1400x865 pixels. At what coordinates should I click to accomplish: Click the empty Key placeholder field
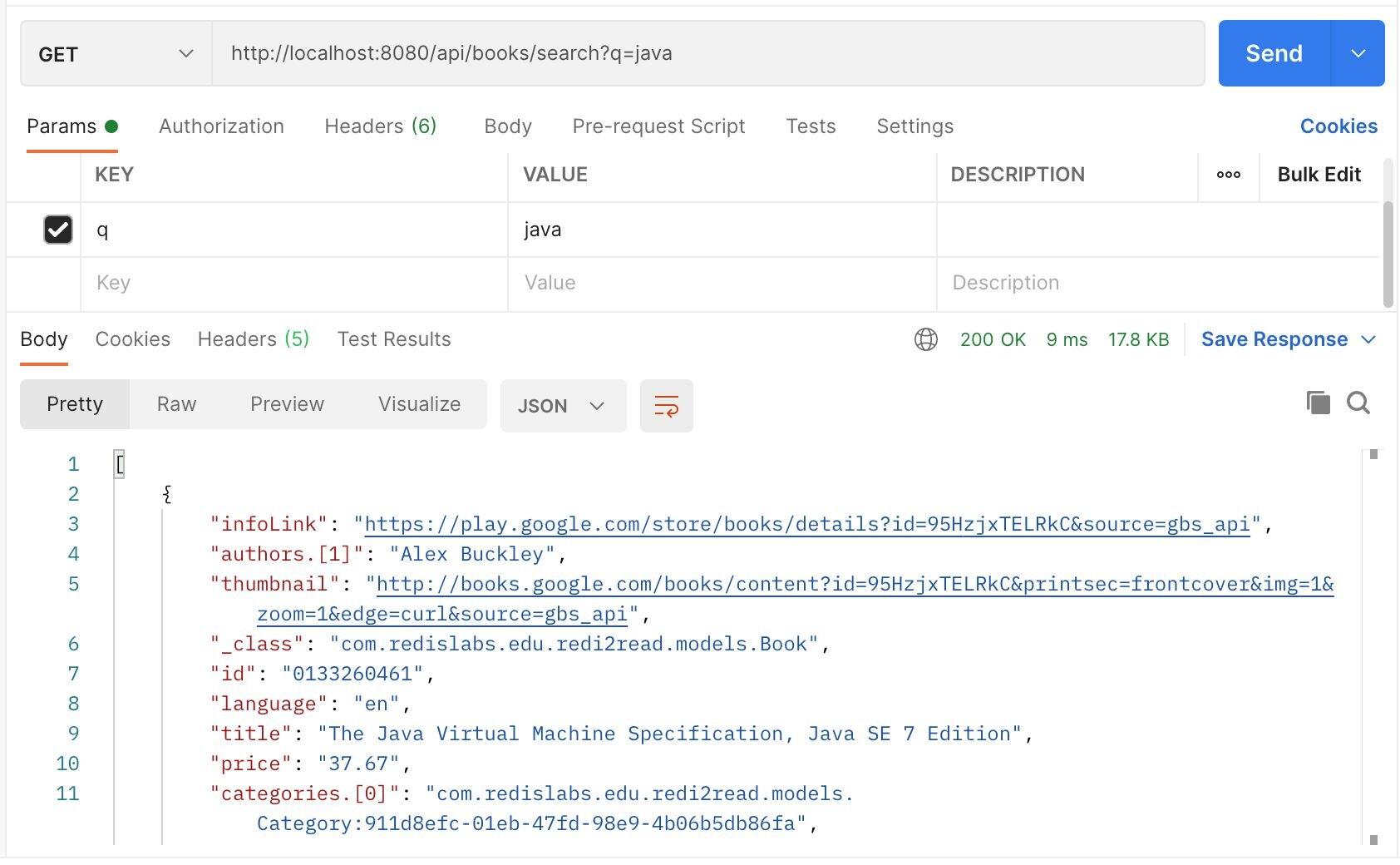294,284
